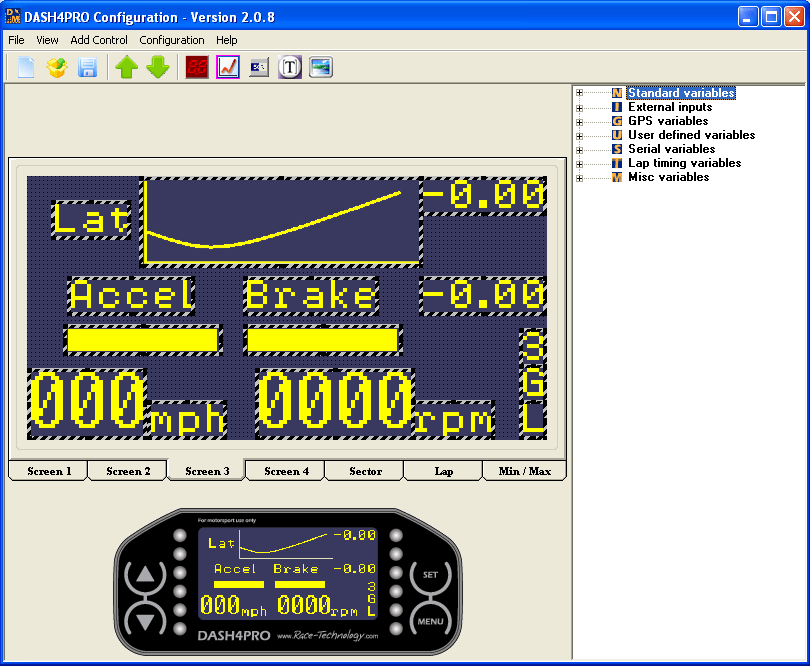Create a new configuration file

[x=24, y=67]
